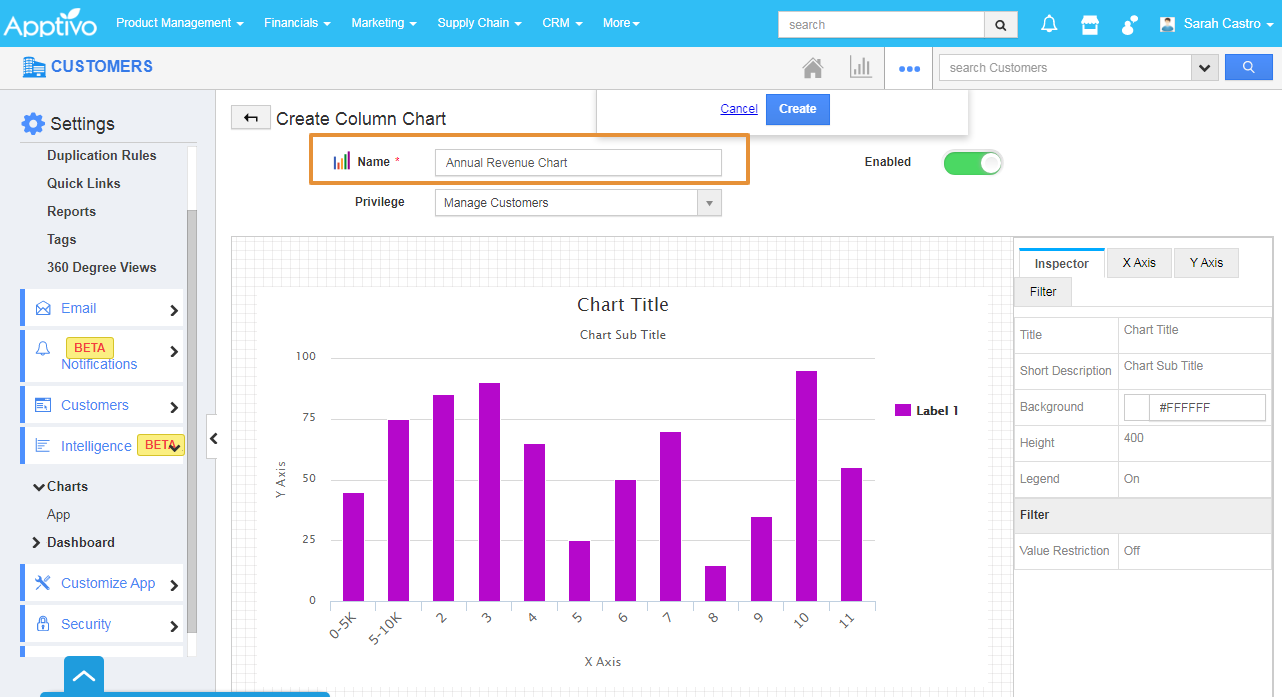Toggle the Label 1 legend series
The width and height of the screenshot is (1282, 697).
tap(926, 410)
